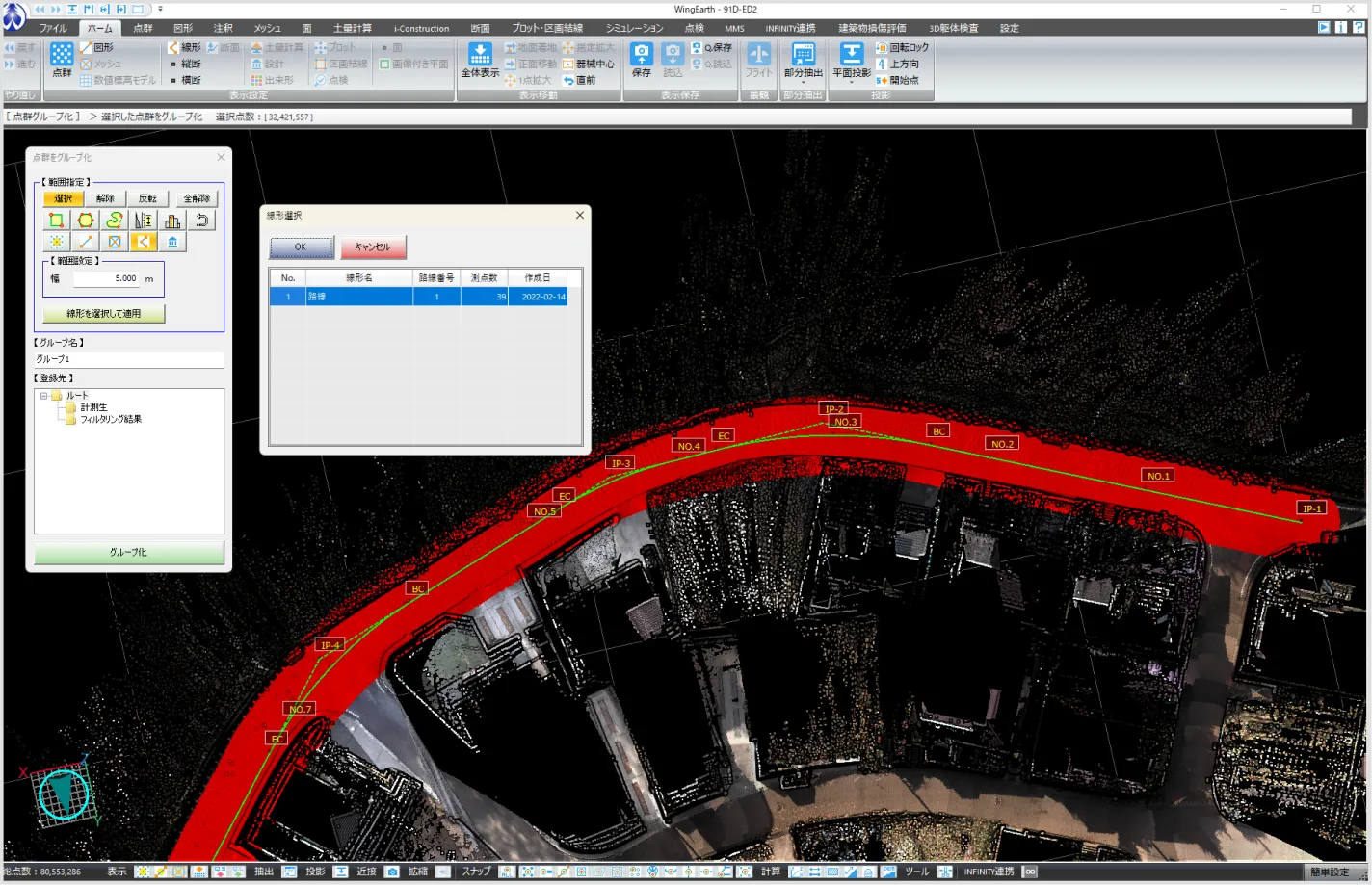
Task: Toggle the 選択 selection mode button
Action: 64,198
